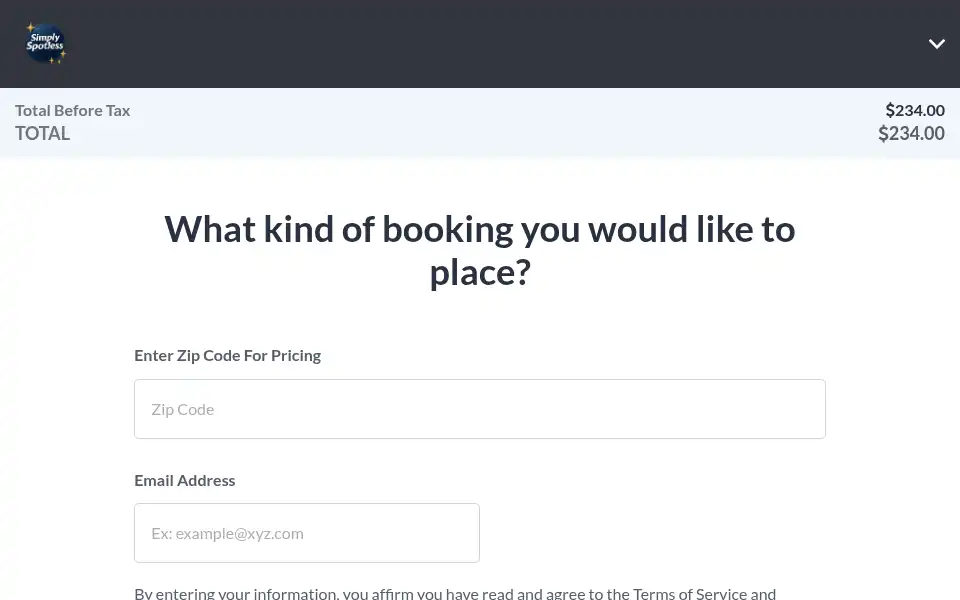The width and height of the screenshot is (960, 600).
Task: Click the TOTAL summary label
Action: click(42, 133)
